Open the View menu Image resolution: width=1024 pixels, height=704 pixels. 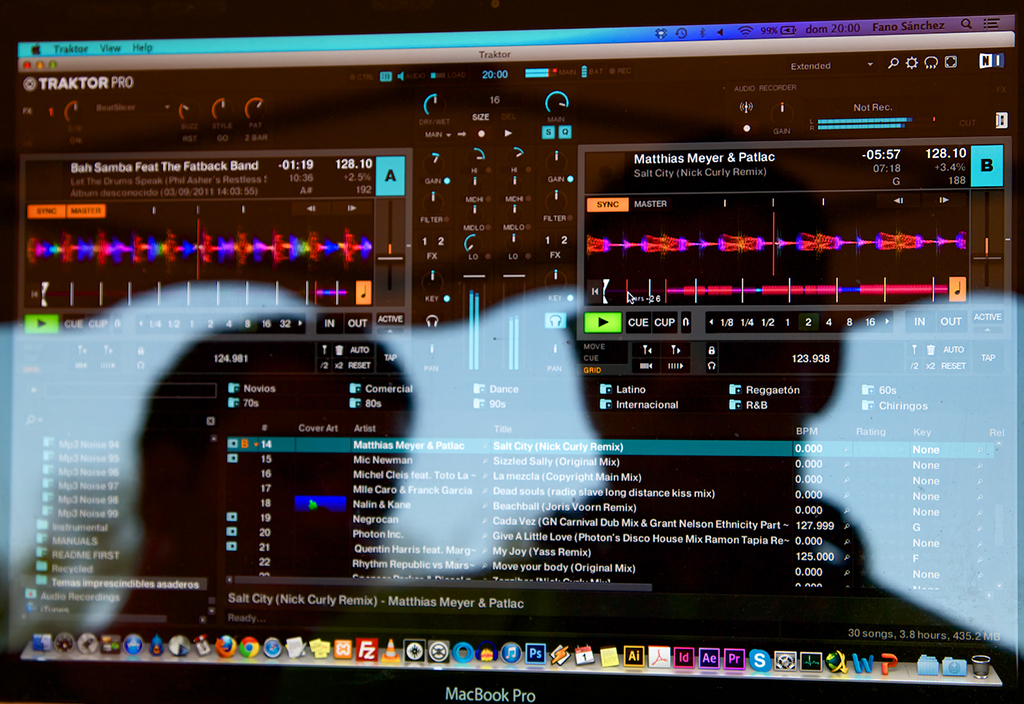110,48
